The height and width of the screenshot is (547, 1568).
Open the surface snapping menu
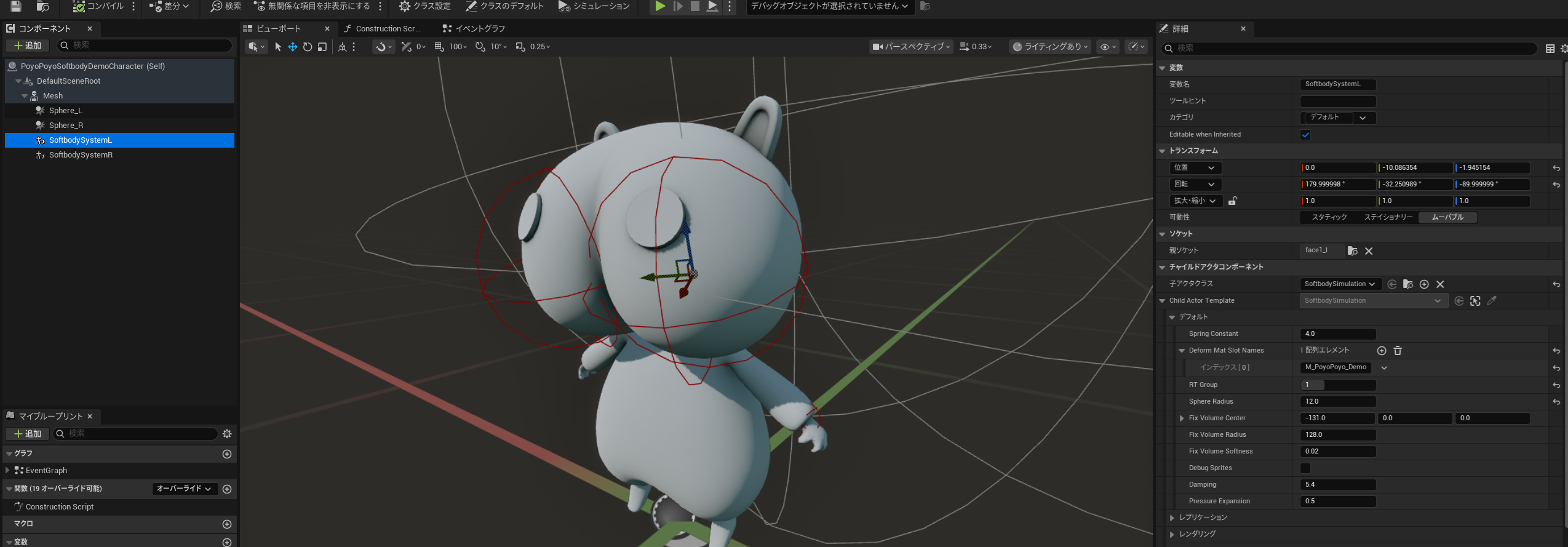[383, 47]
